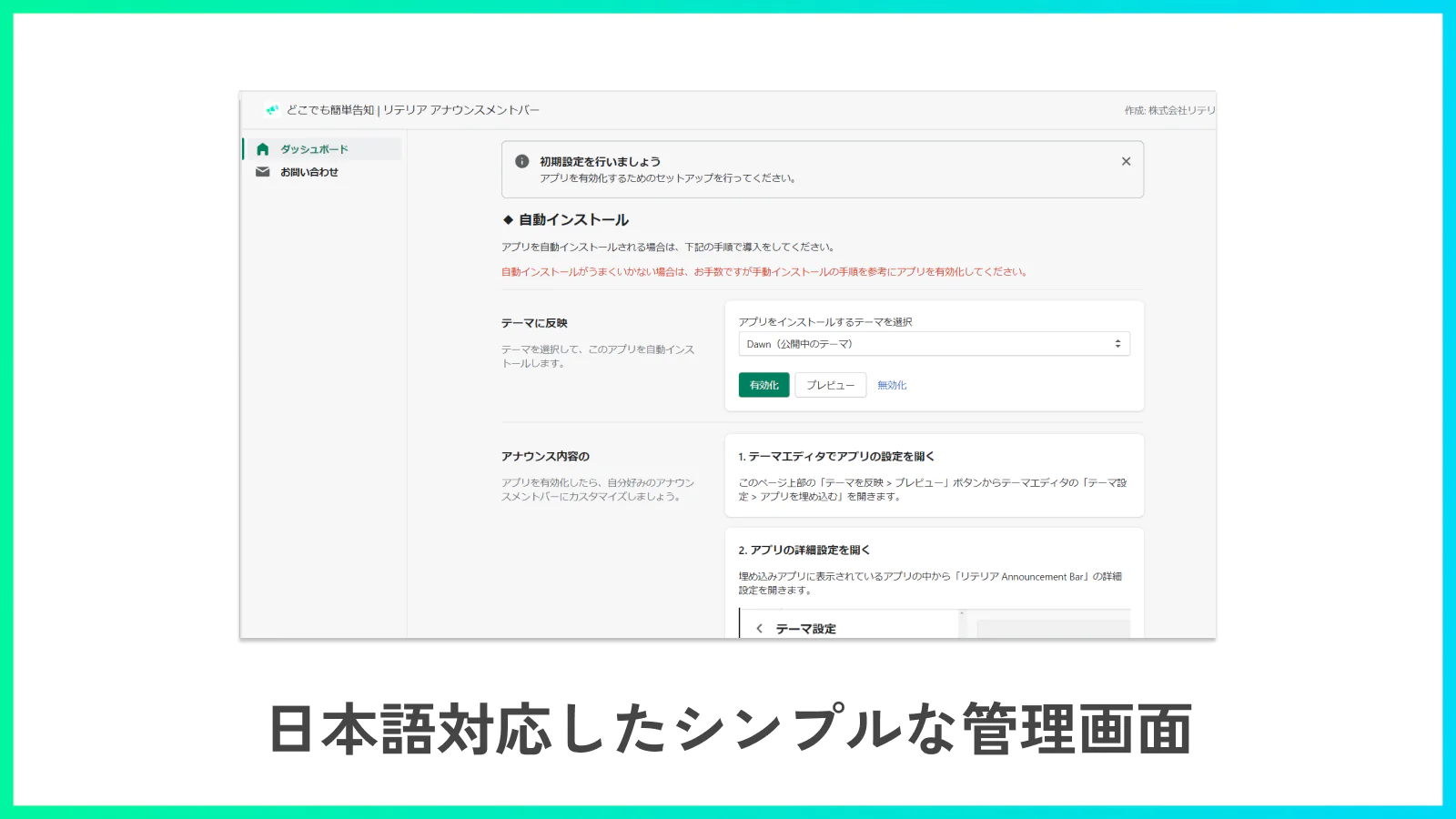The height and width of the screenshot is (819, 1456).
Task: Click the 作成: 株式会社リテリ credit text
Action: click(1170, 110)
